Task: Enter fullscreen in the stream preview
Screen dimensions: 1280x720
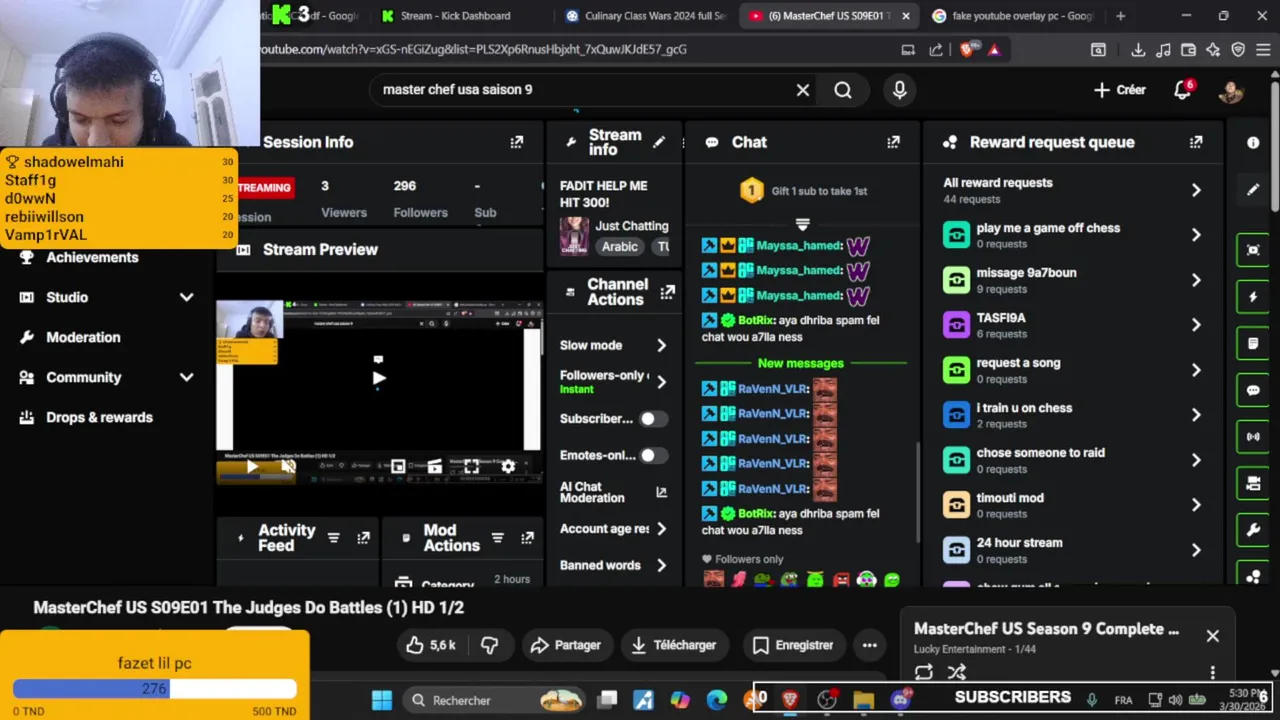Action: click(x=471, y=466)
